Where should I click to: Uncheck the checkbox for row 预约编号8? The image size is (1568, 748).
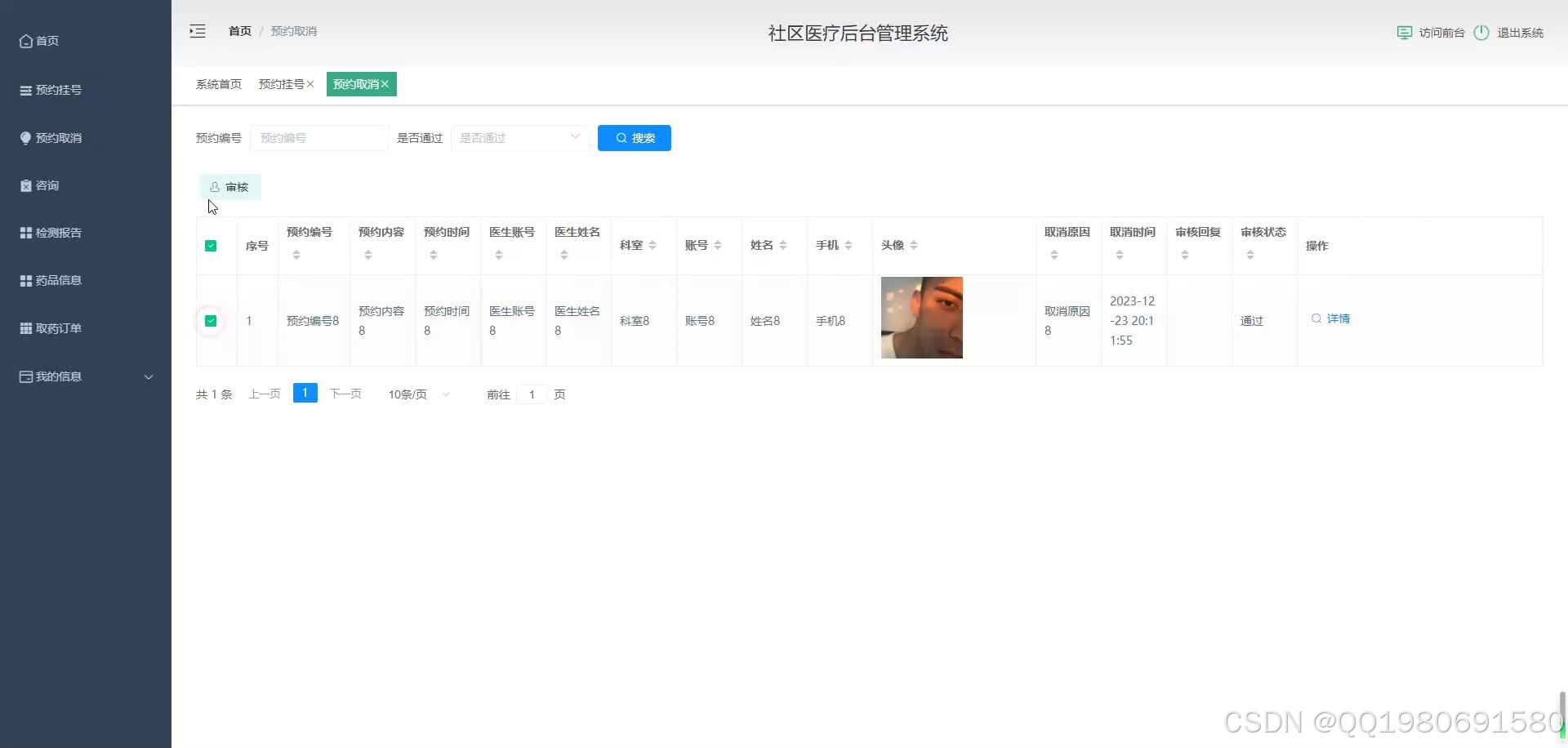211,321
